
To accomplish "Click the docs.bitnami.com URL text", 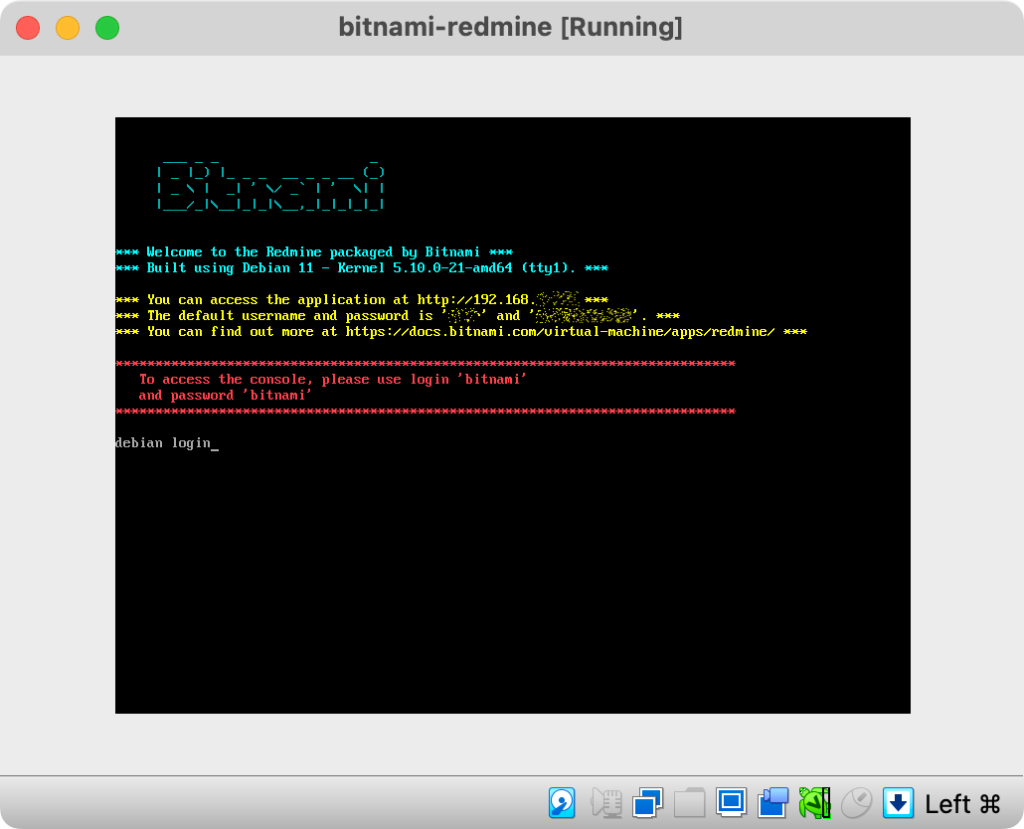I will tap(560, 331).
